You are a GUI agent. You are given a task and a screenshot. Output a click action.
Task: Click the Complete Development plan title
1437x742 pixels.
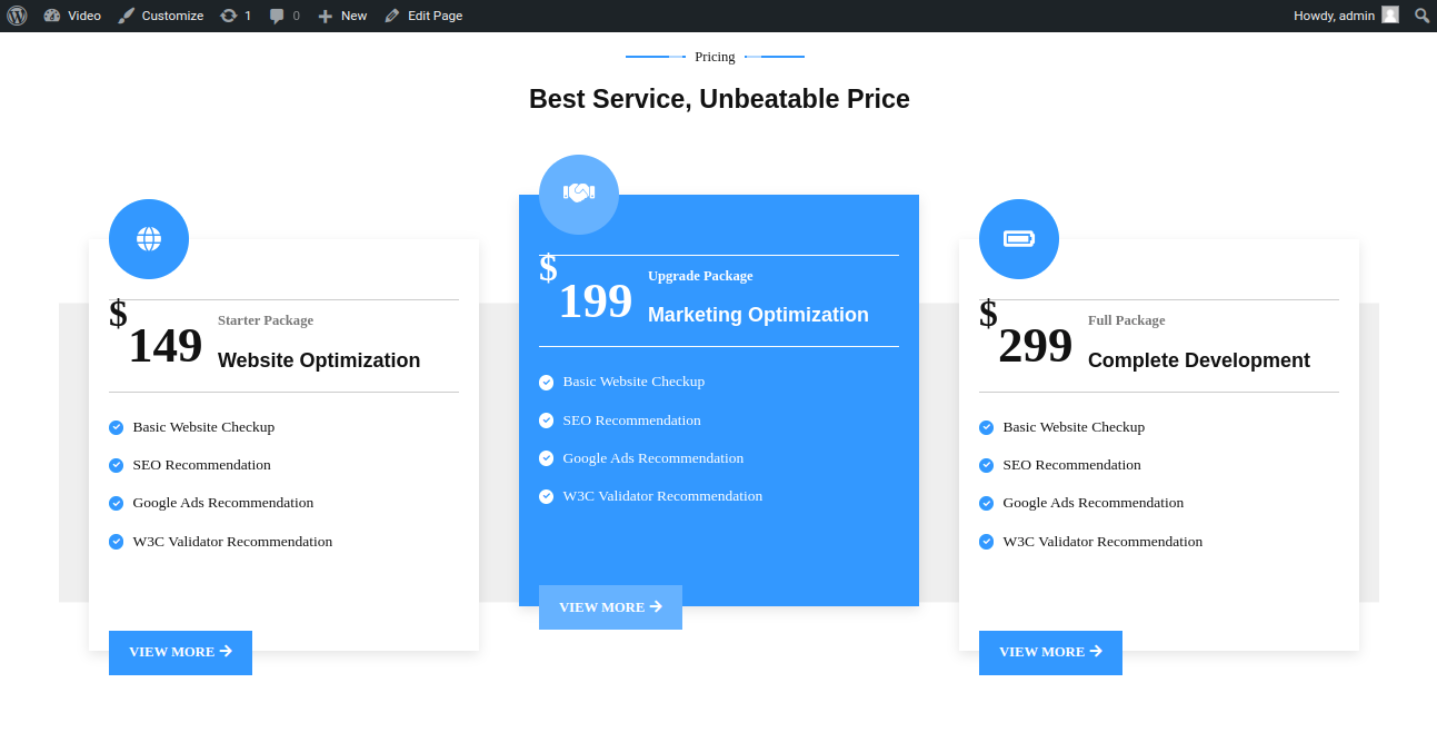pyautogui.click(x=1198, y=360)
